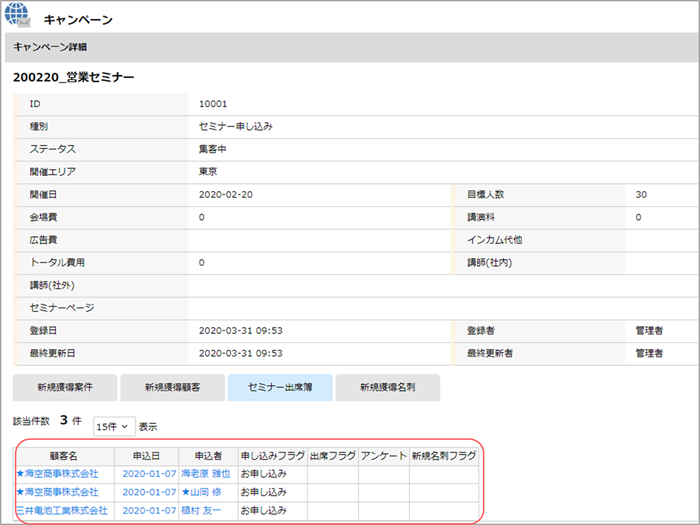Click the 目標人数 value 30
The width and height of the screenshot is (700, 525).
[x=641, y=195]
